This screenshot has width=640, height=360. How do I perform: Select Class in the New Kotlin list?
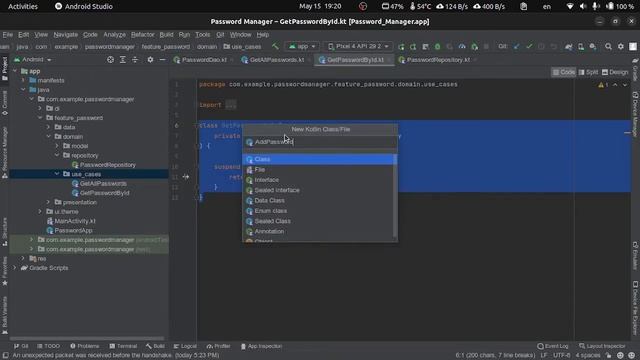tap(319, 159)
